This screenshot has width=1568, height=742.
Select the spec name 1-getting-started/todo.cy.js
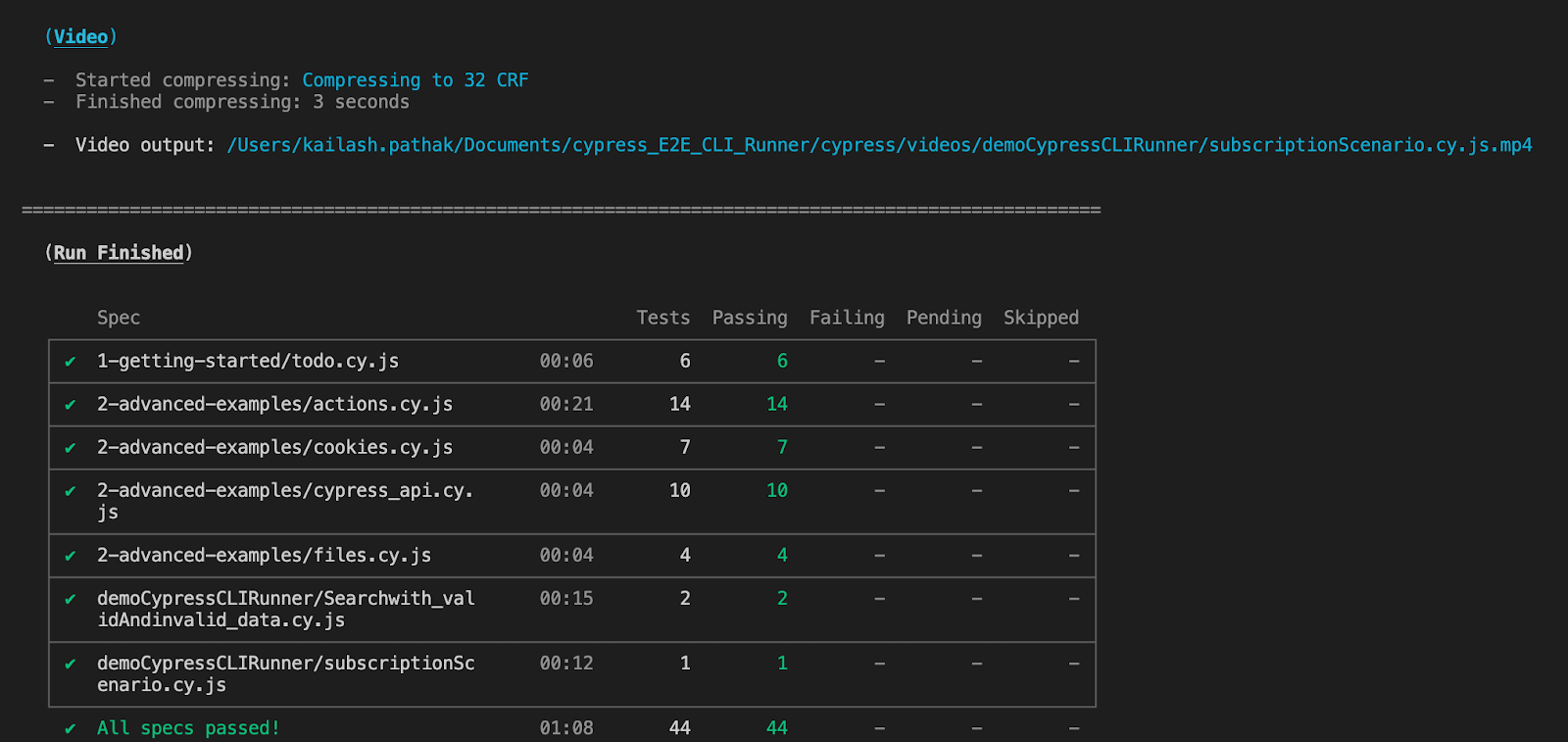248,361
